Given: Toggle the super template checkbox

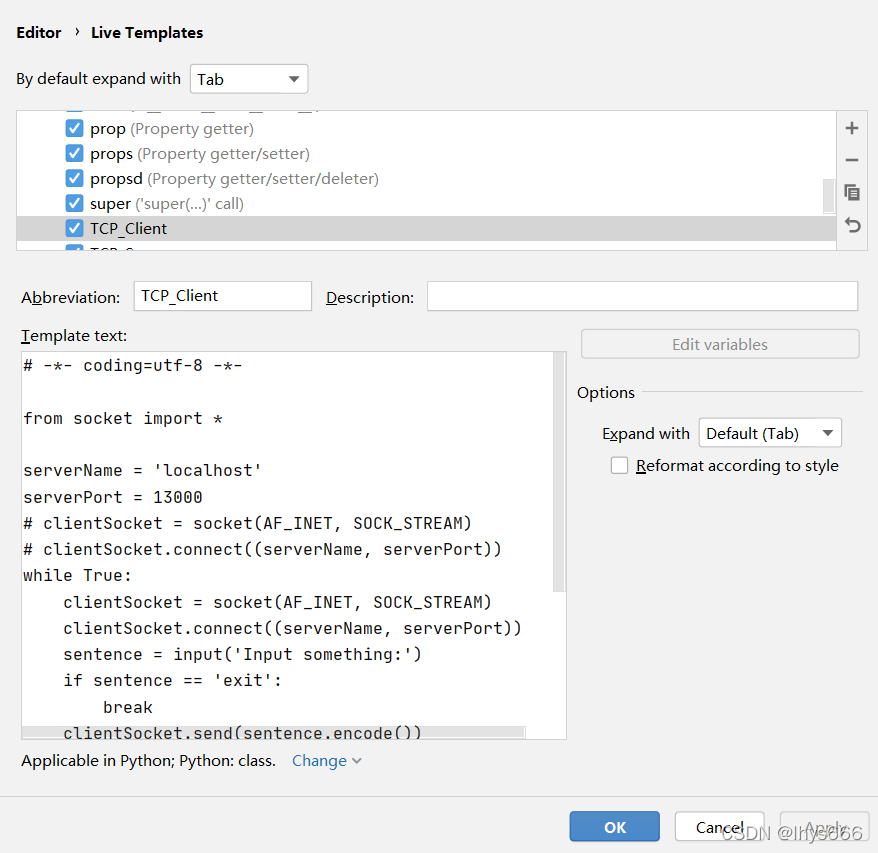Looking at the screenshot, I should point(74,203).
